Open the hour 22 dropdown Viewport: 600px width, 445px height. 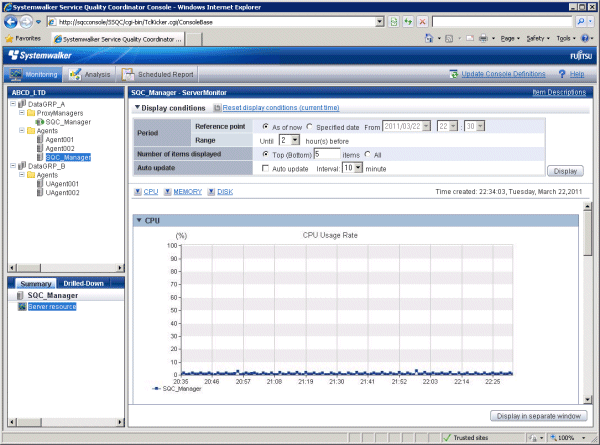[x=453, y=126]
